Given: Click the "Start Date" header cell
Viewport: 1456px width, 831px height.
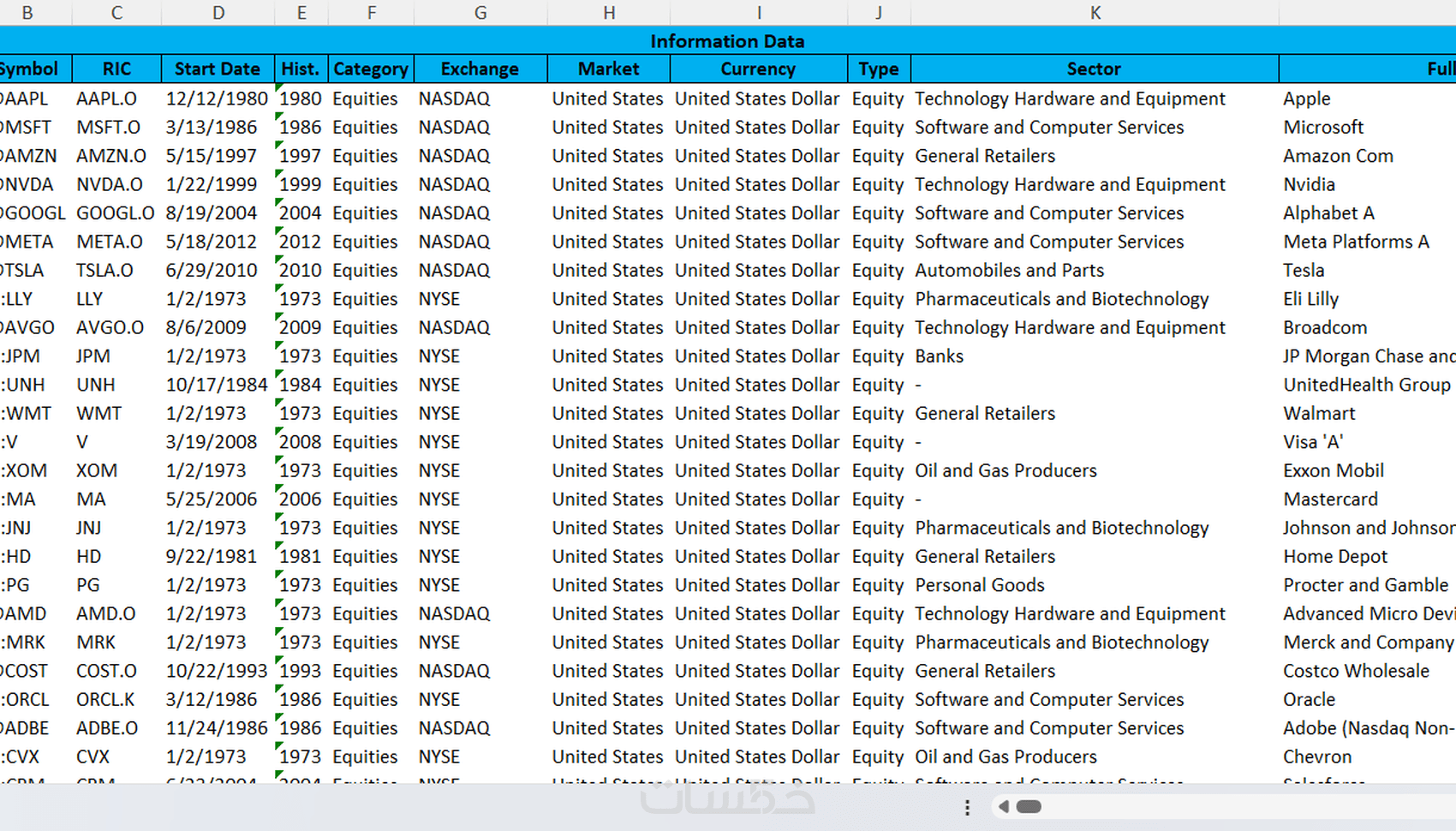Looking at the screenshot, I should click(218, 69).
